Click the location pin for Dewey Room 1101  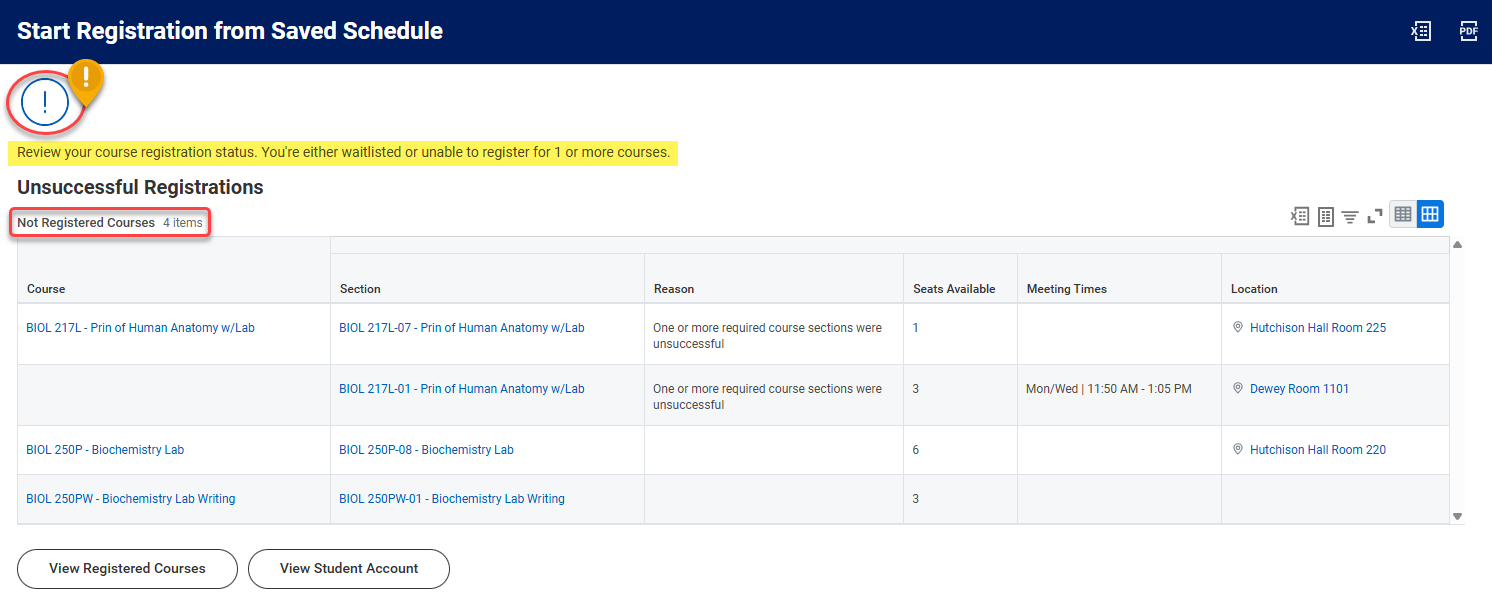pos(1236,388)
